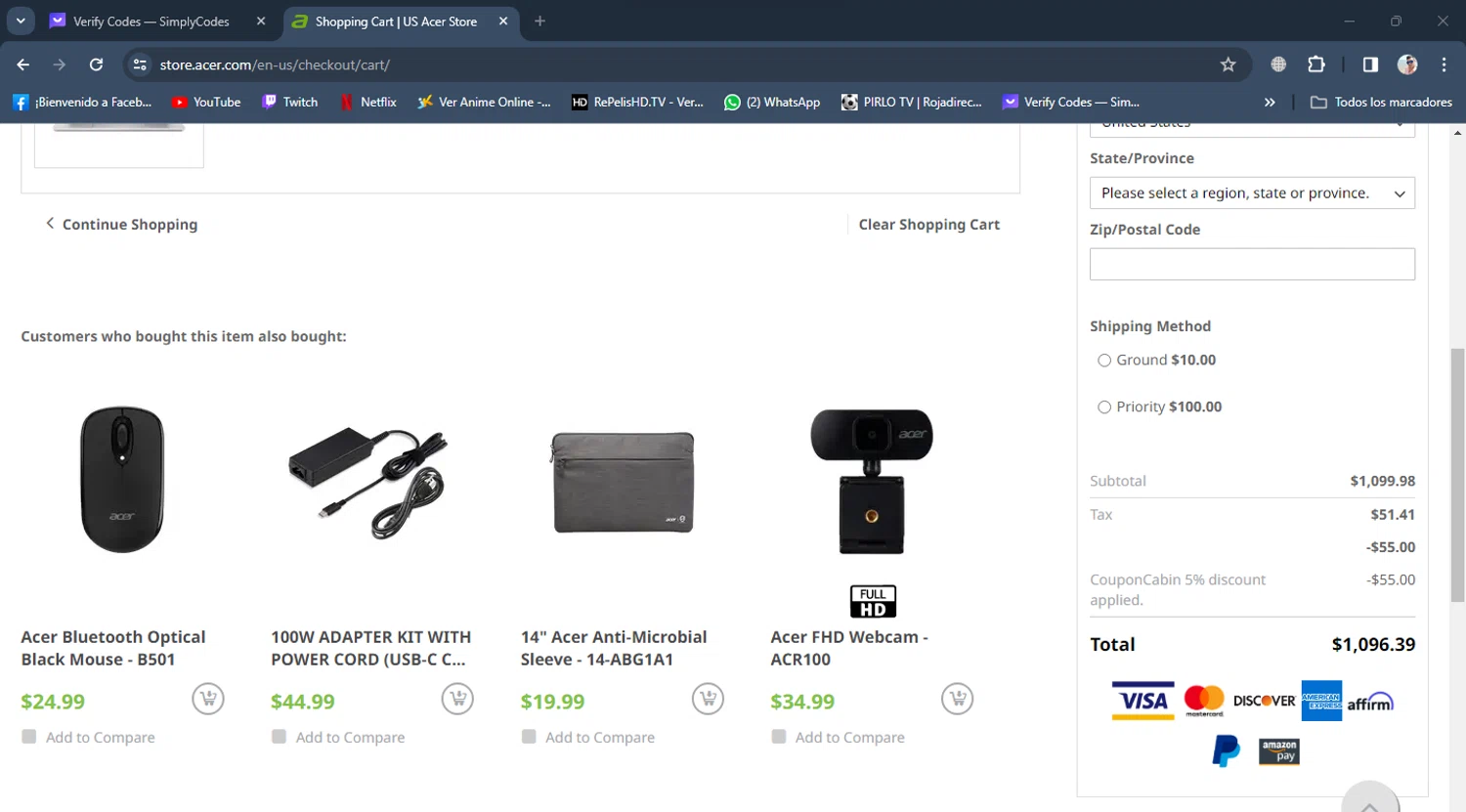Close the Verify Codes SimplyCodes tab

tap(261, 21)
